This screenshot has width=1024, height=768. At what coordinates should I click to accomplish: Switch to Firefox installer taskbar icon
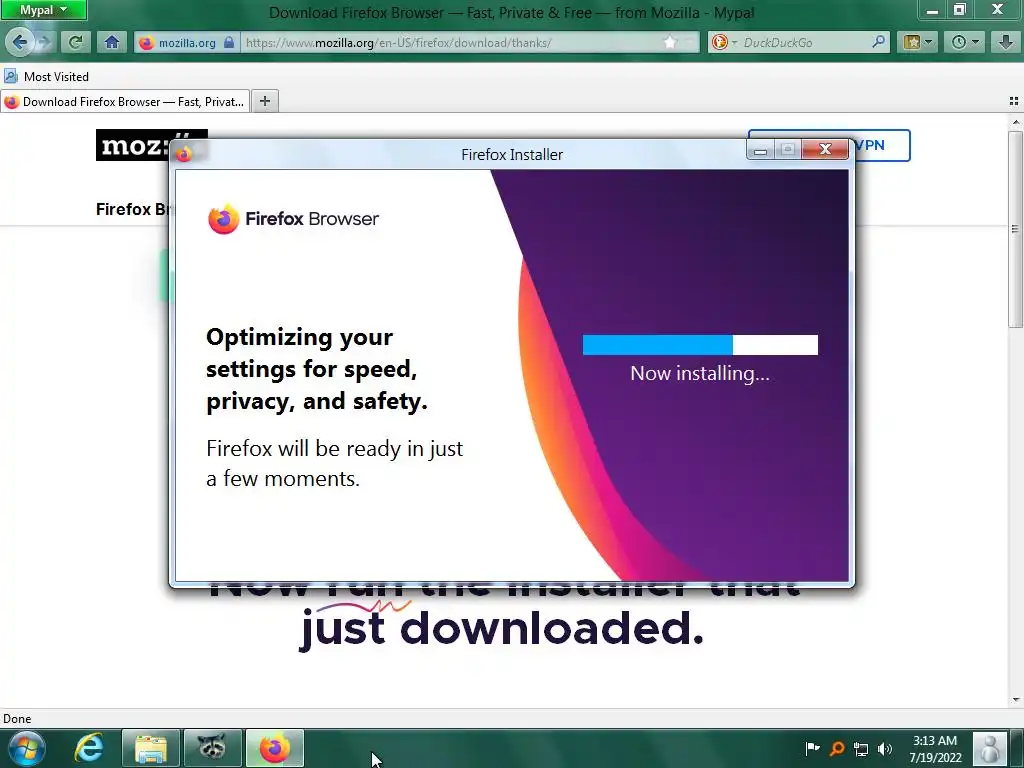click(x=275, y=748)
